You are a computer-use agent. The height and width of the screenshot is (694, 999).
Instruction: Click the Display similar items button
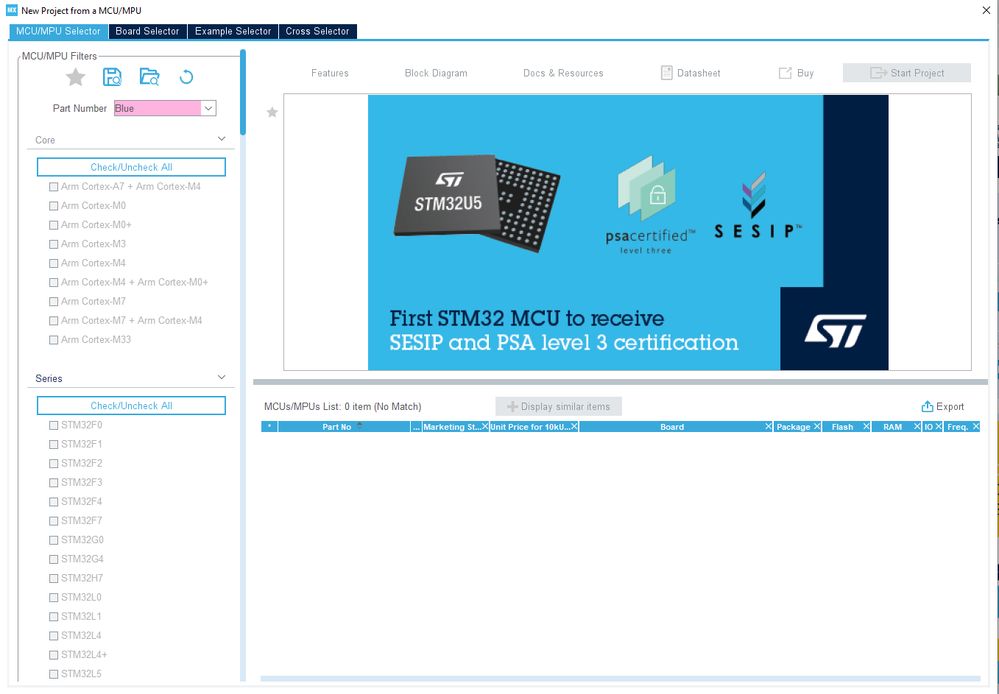tap(559, 407)
